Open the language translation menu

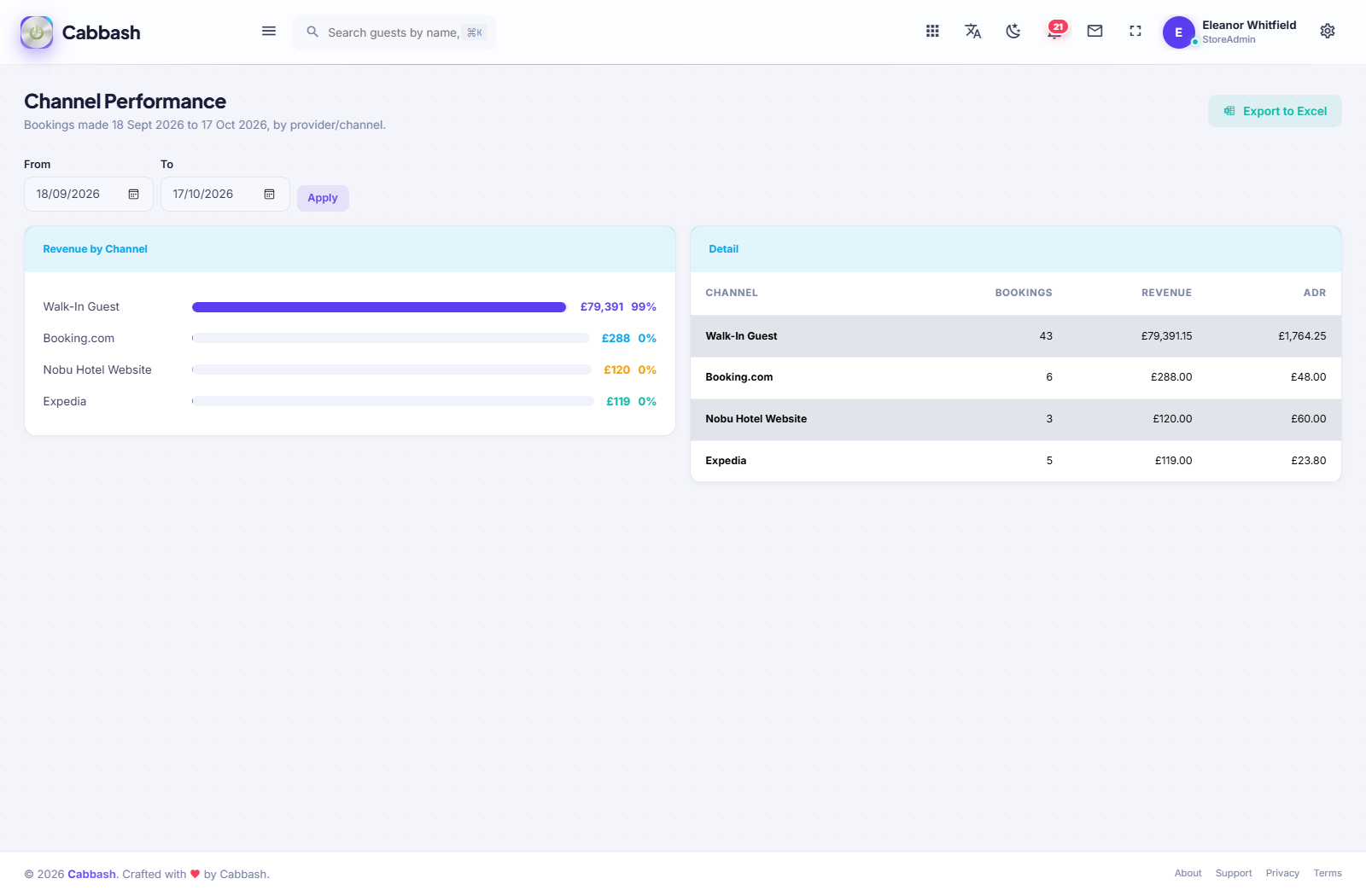tap(972, 31)
